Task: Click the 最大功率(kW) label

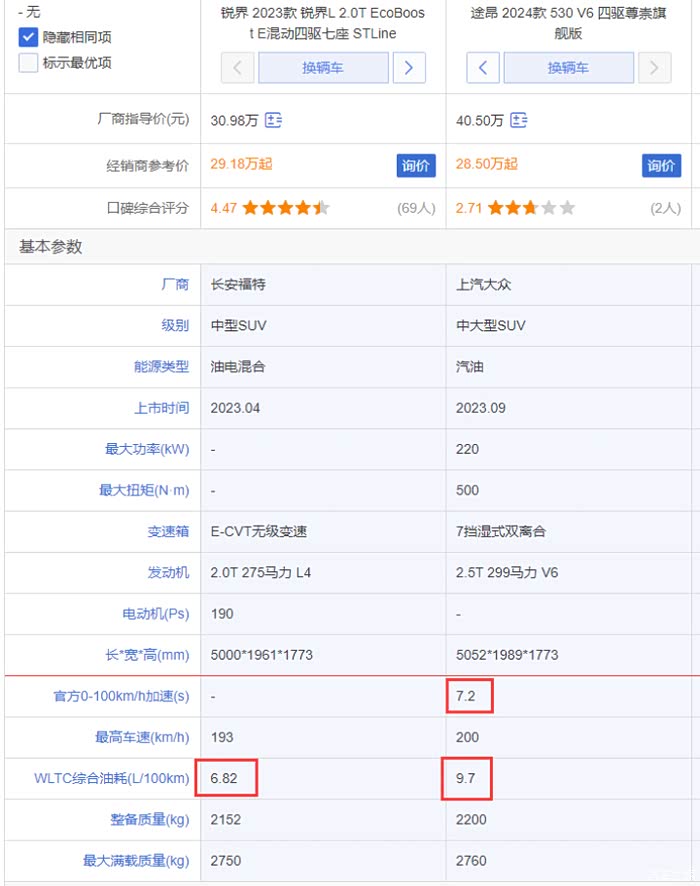Action: pyautogui.click(x=147, y=449)
